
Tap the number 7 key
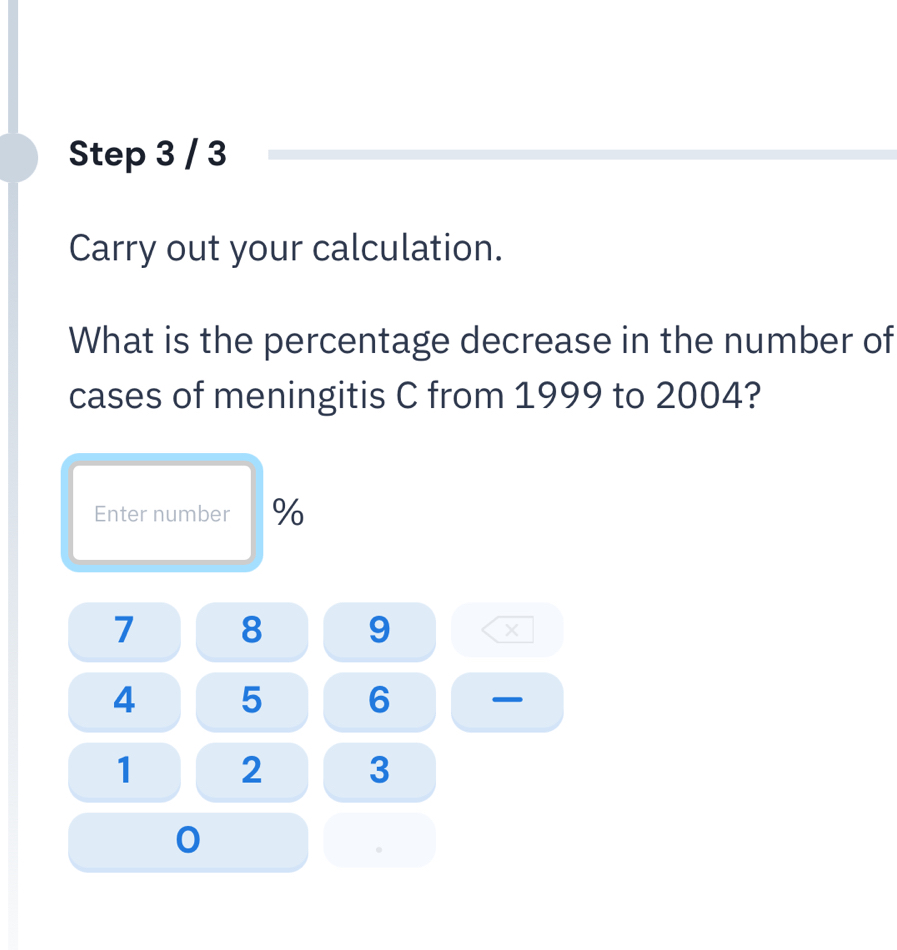124,630
